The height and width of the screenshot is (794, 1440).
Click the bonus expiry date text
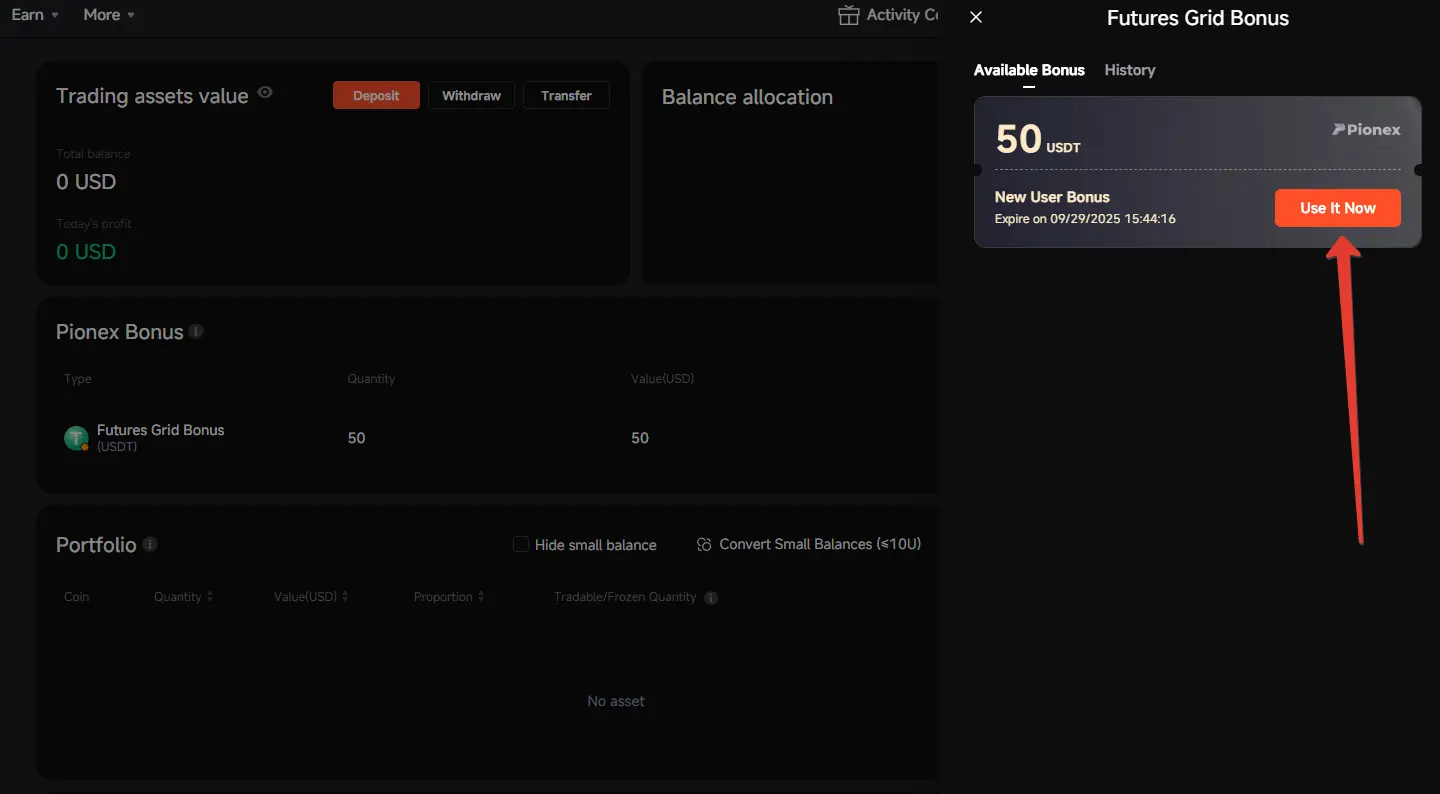click(x=1085, y=219)
